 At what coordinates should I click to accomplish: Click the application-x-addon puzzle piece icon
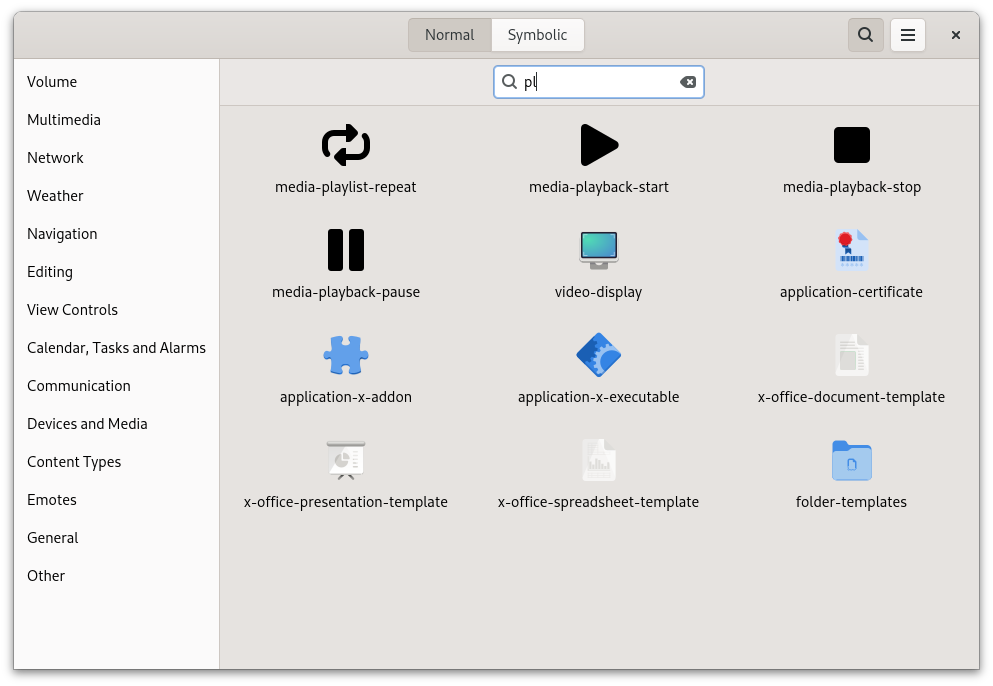click(x=346, y=355)
